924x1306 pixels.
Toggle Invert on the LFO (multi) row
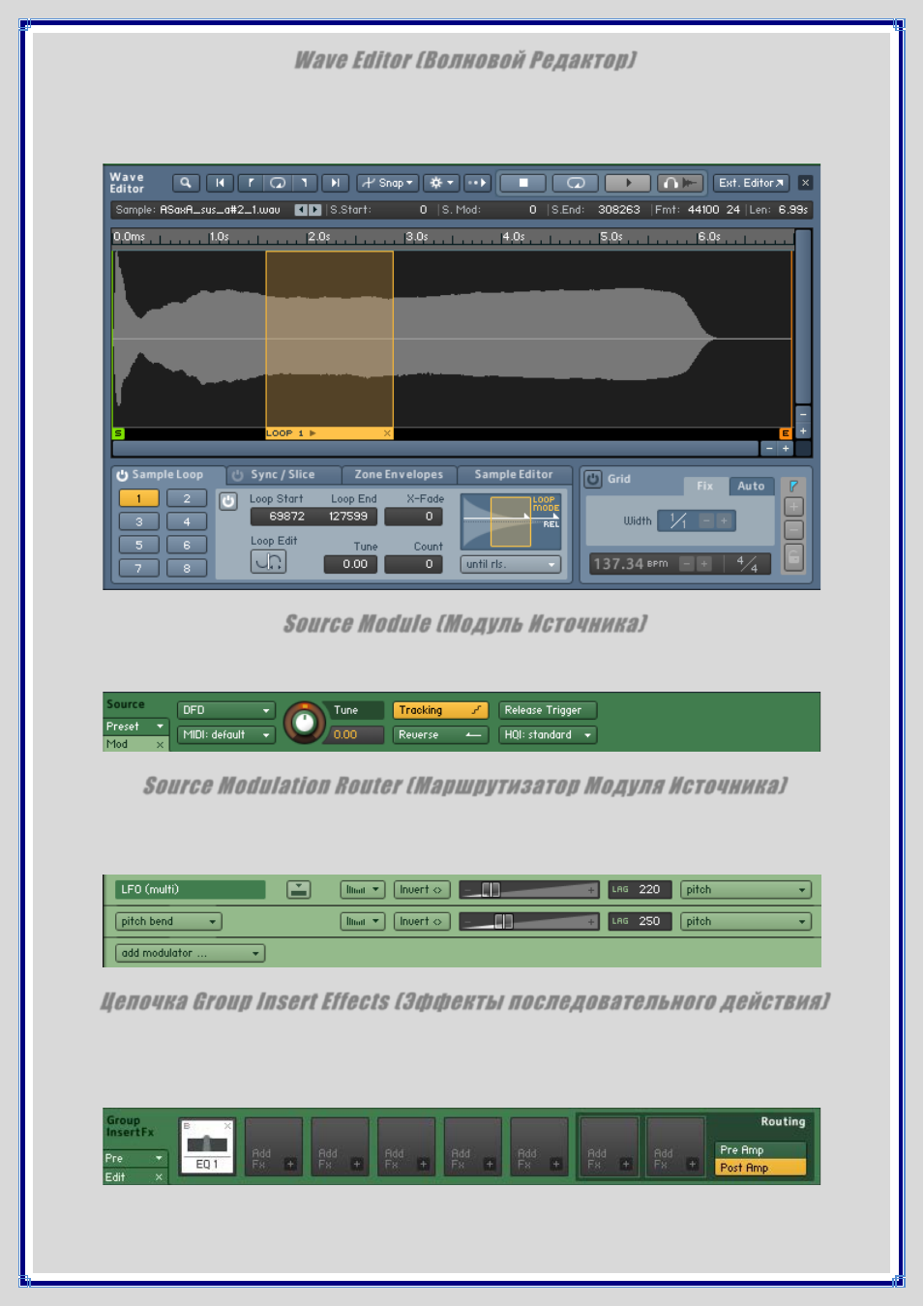(421, 890)
